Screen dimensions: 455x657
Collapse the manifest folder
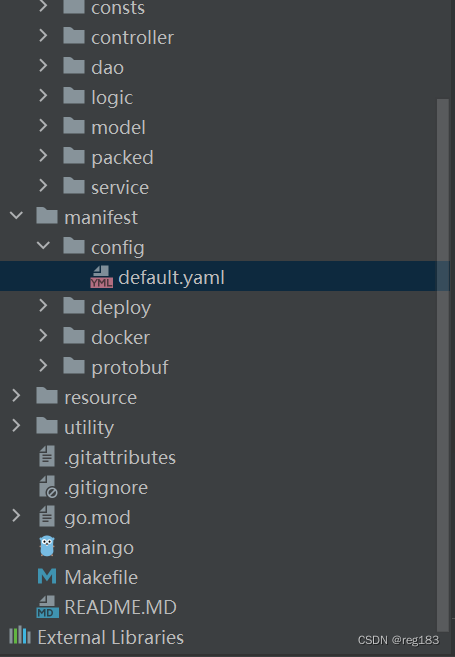[16, 216]
